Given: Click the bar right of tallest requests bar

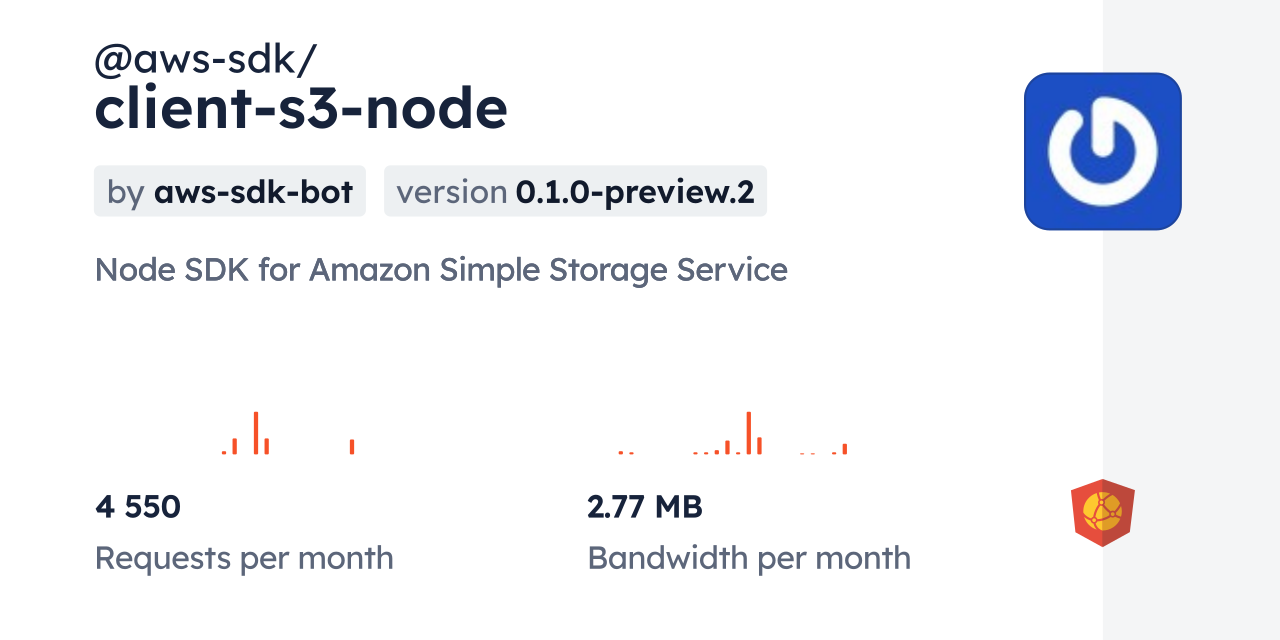Looking at the screenshot, I should point(267,446).
